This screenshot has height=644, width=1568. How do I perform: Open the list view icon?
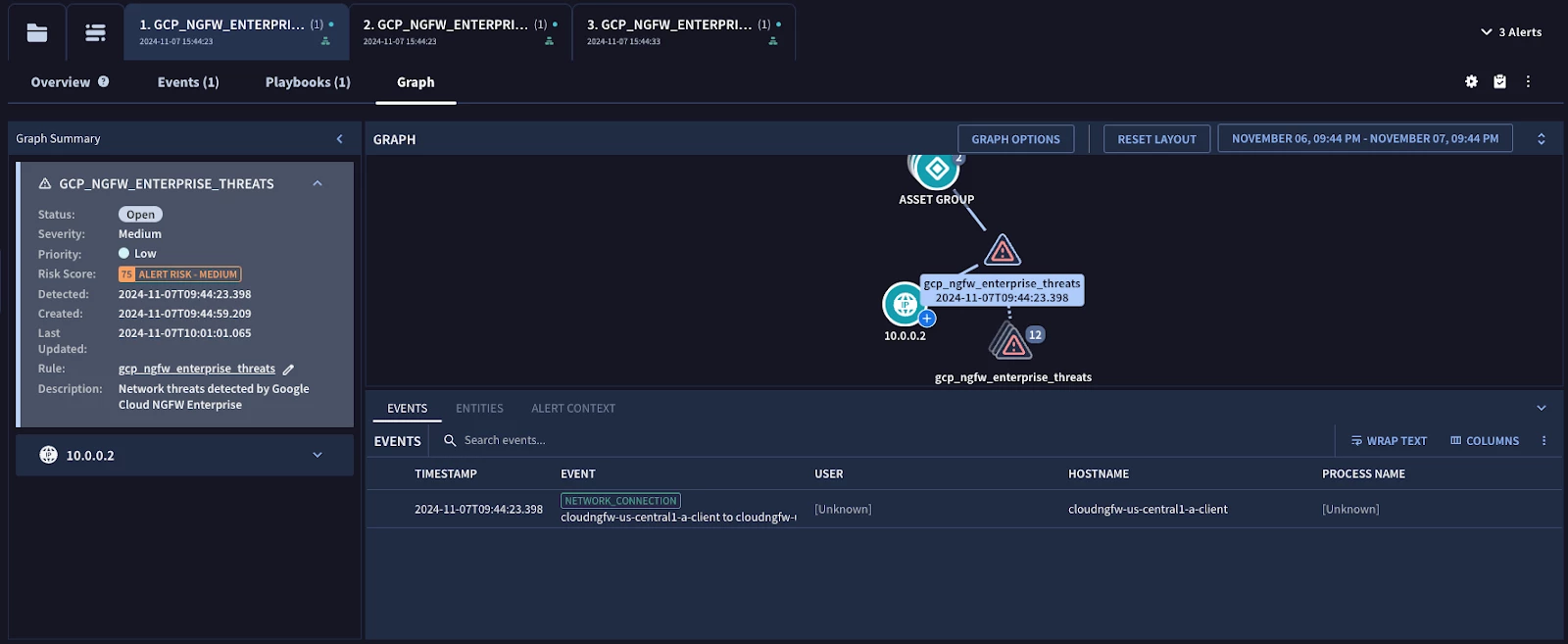point(95,32)
